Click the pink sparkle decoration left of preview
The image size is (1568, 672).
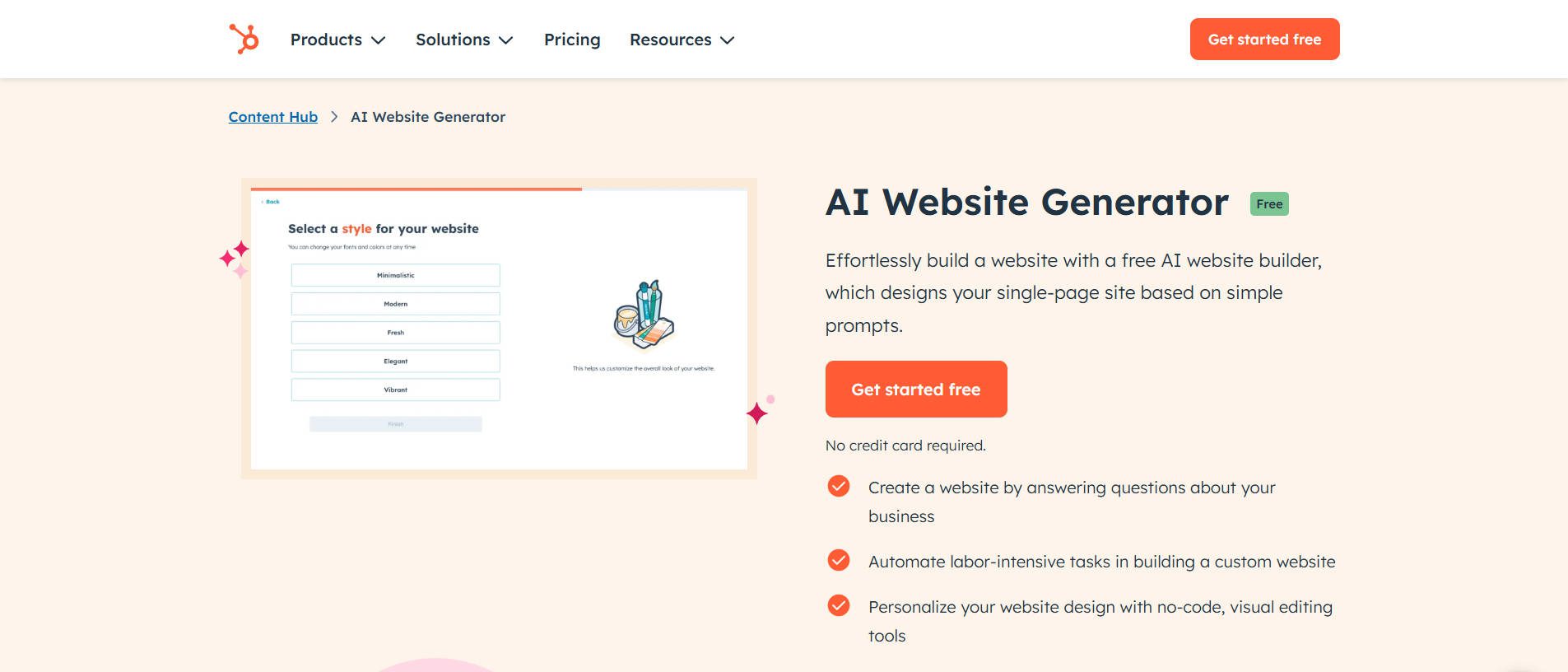click(235, 255)
